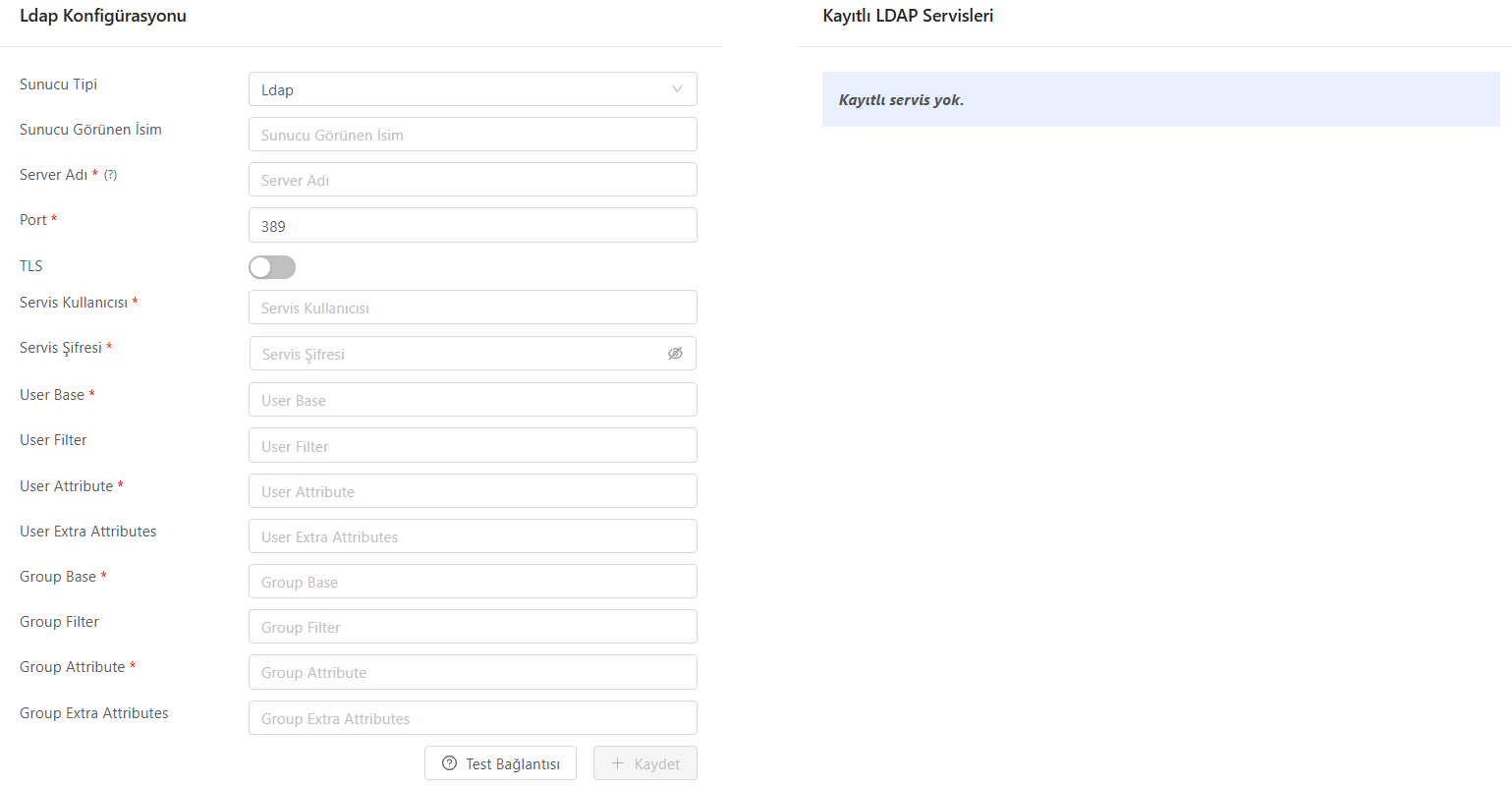Image resolution: width=1512 pixels, height=786 pixels.
Task: Click the Servis Kullanıcısı input field
Action: [x=472, y=308]
